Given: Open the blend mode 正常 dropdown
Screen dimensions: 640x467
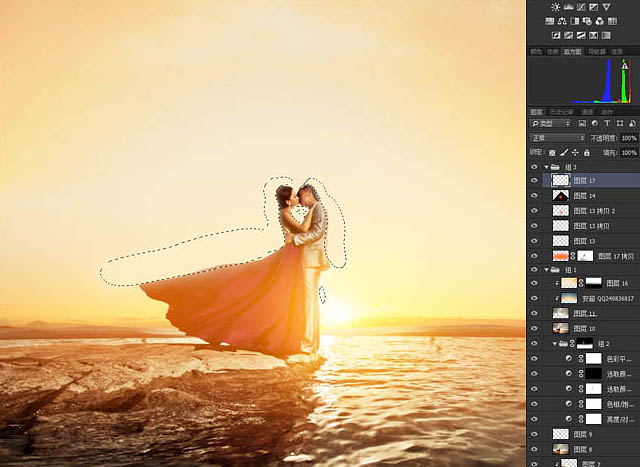Looking at the screenshot, I should [x=558, y=138].
